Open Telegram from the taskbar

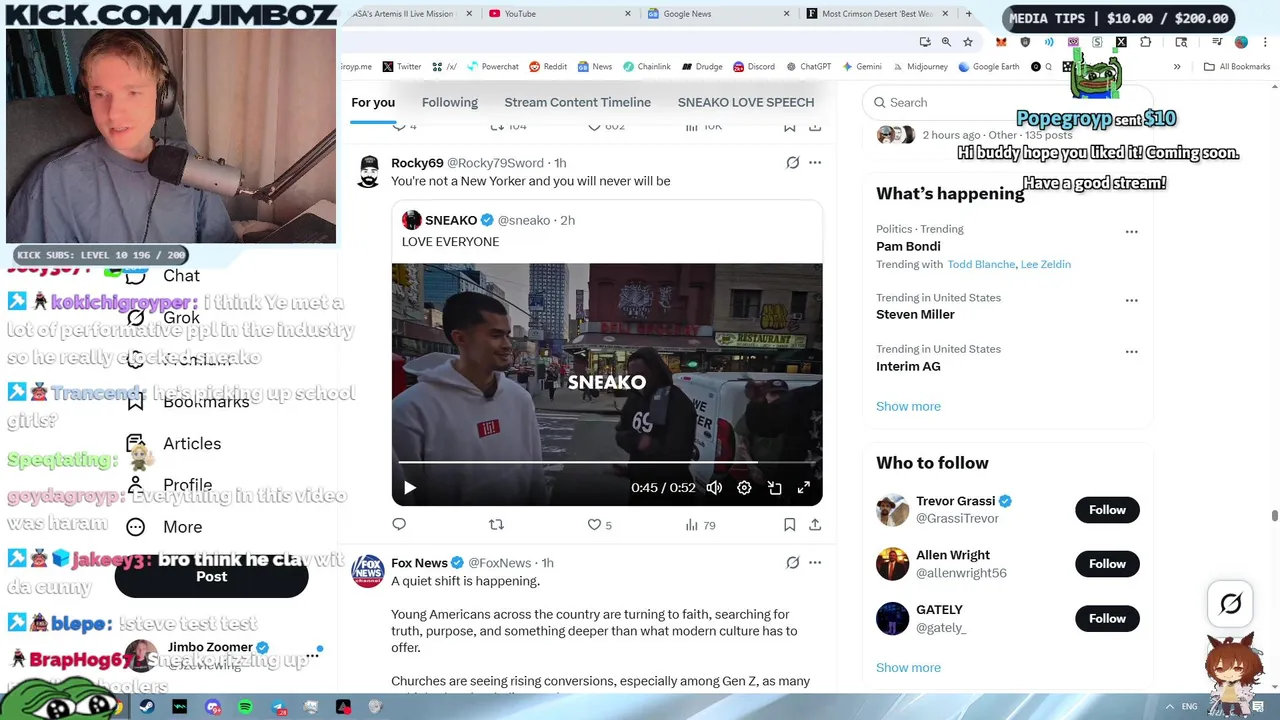tap(278, 707)
